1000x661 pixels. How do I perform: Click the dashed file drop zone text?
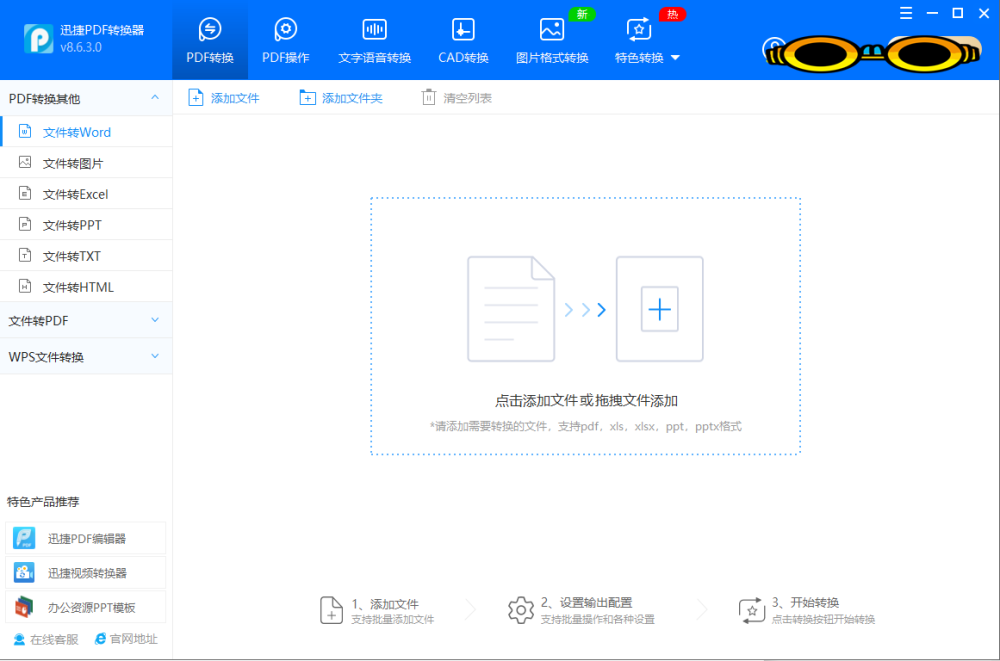point(585,401)
